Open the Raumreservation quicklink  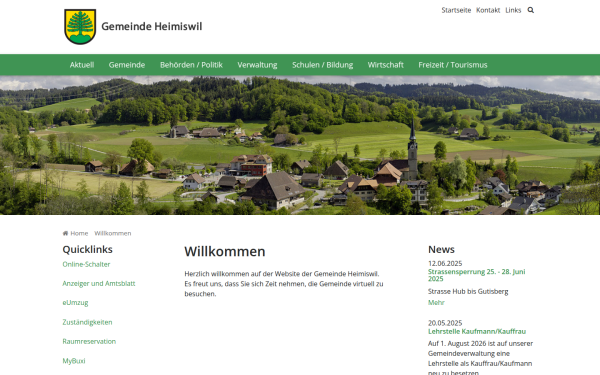89,341
